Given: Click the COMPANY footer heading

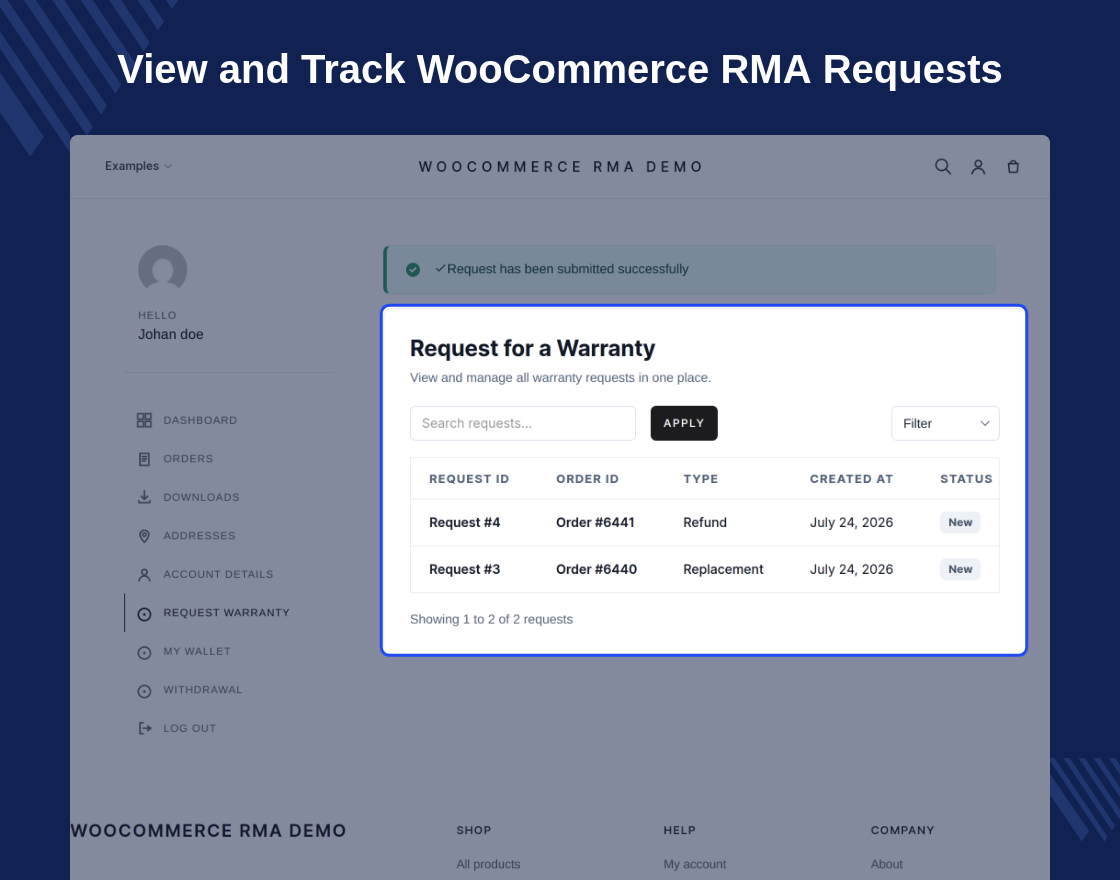Looking at the screenshot, I should point(902,830).
